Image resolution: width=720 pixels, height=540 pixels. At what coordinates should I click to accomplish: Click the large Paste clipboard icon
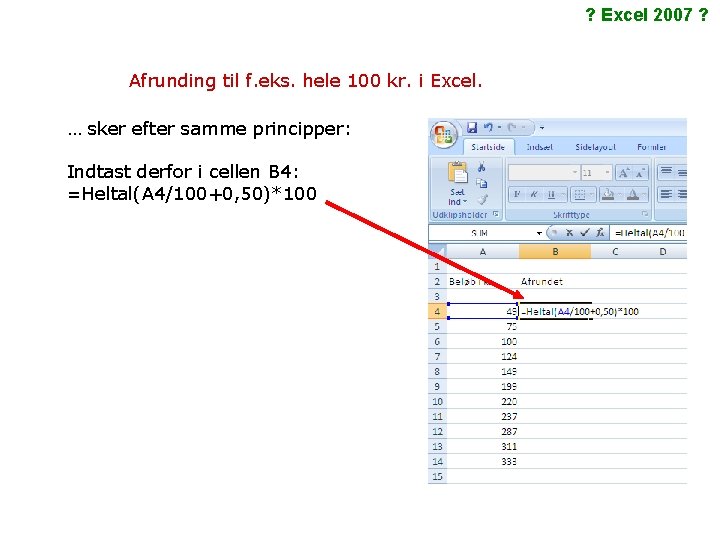(457, 174)
